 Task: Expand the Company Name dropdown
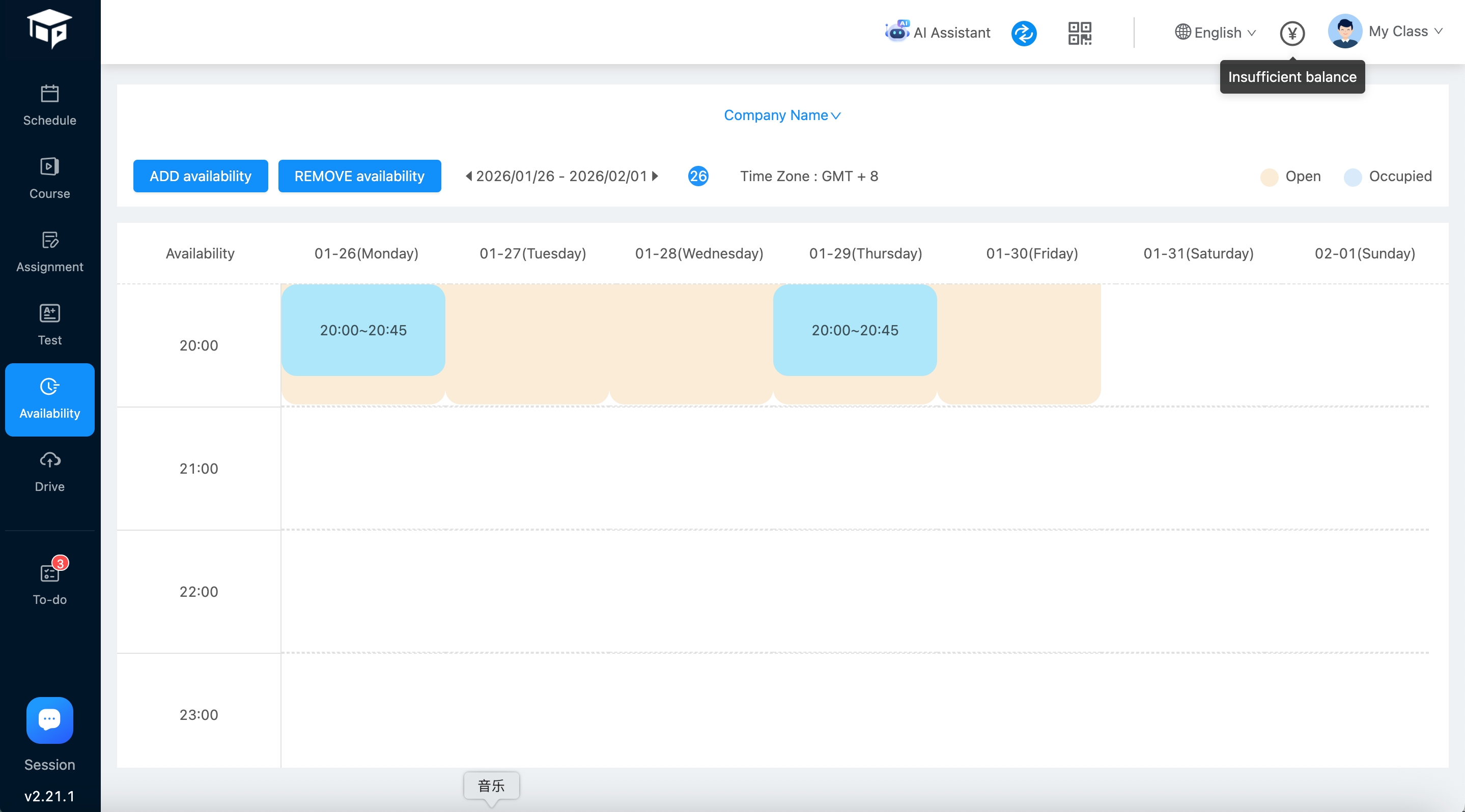tap(782, 115)
